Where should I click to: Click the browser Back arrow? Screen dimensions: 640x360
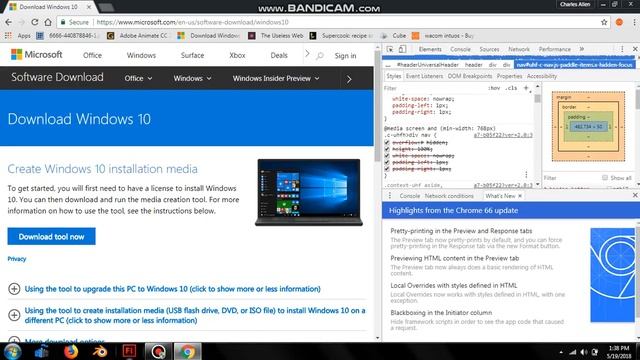tap(9, 22)
